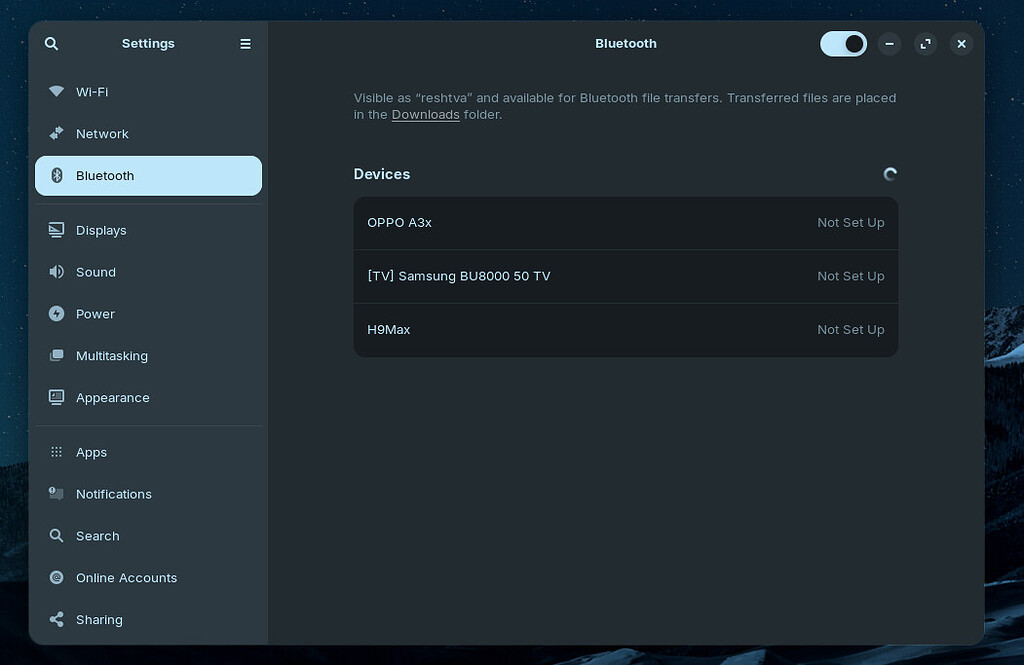1024x665 pixels.
Task: Turn off the Bluetooth toggle switch
Action: pos(843,44)
